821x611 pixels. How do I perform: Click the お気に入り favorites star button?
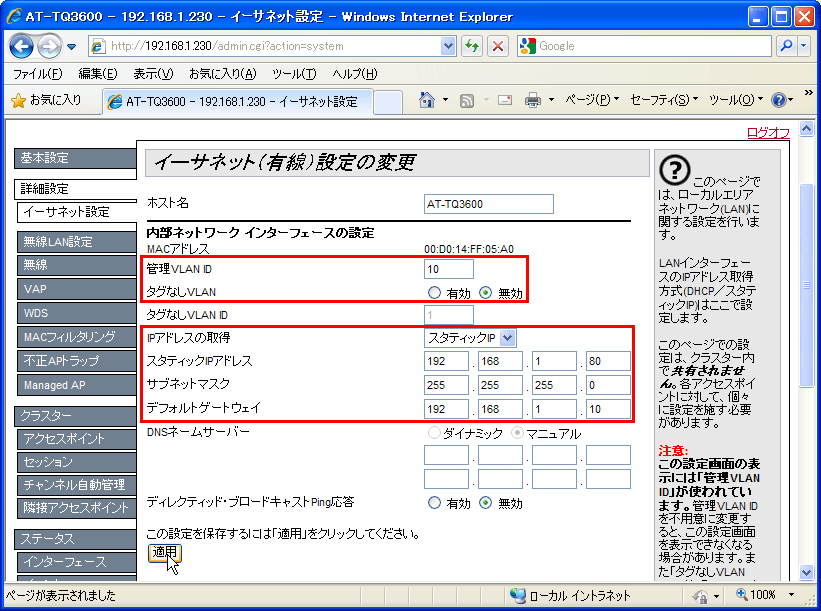(x=47, y=100)
